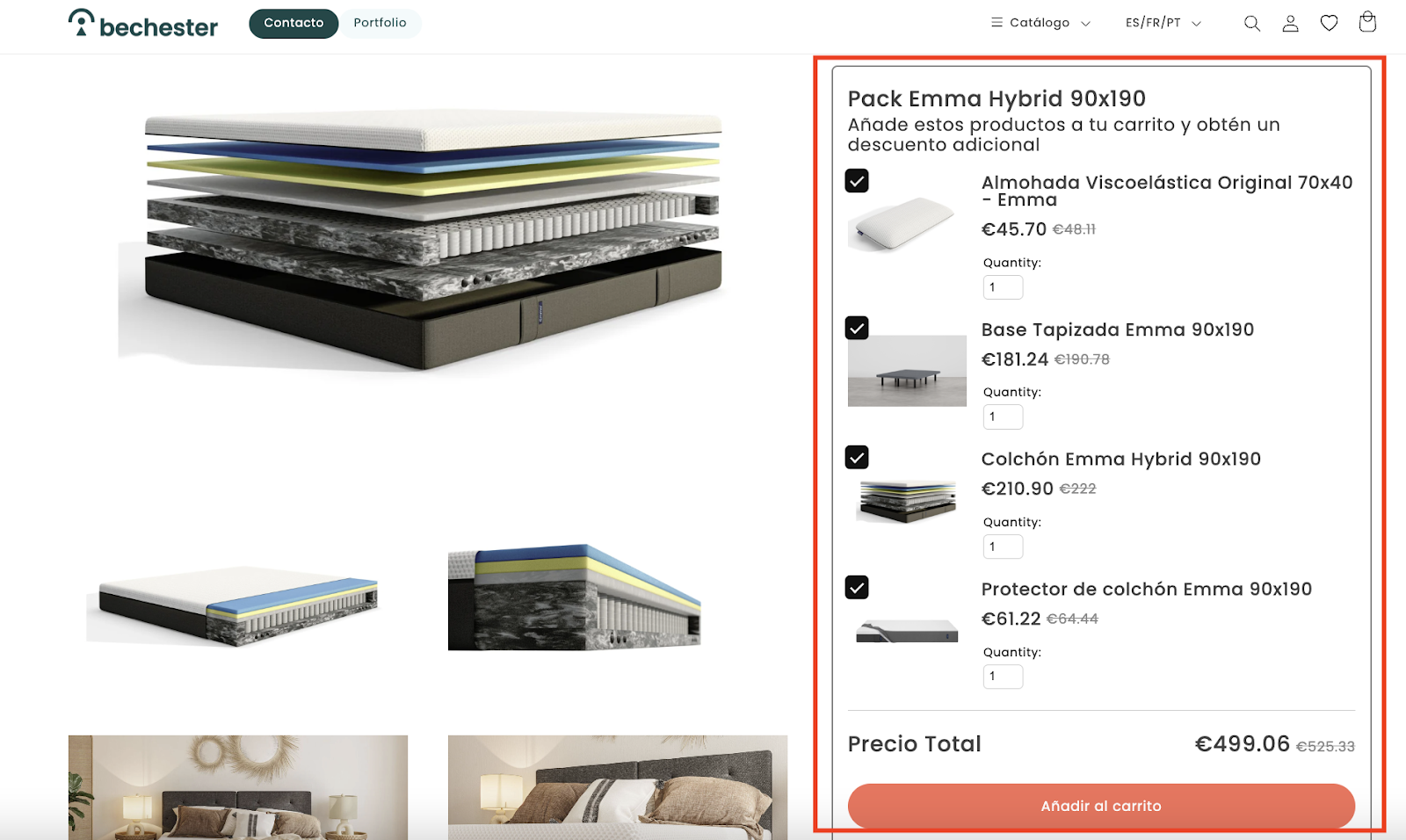Focus the pillow quantity input field
Screen dimensions: 1406x840
1003,287
